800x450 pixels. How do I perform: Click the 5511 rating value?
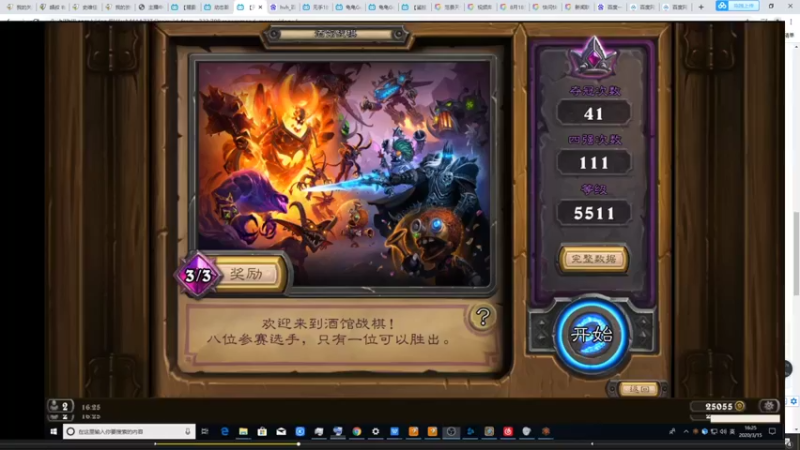[x=593, y=213]
